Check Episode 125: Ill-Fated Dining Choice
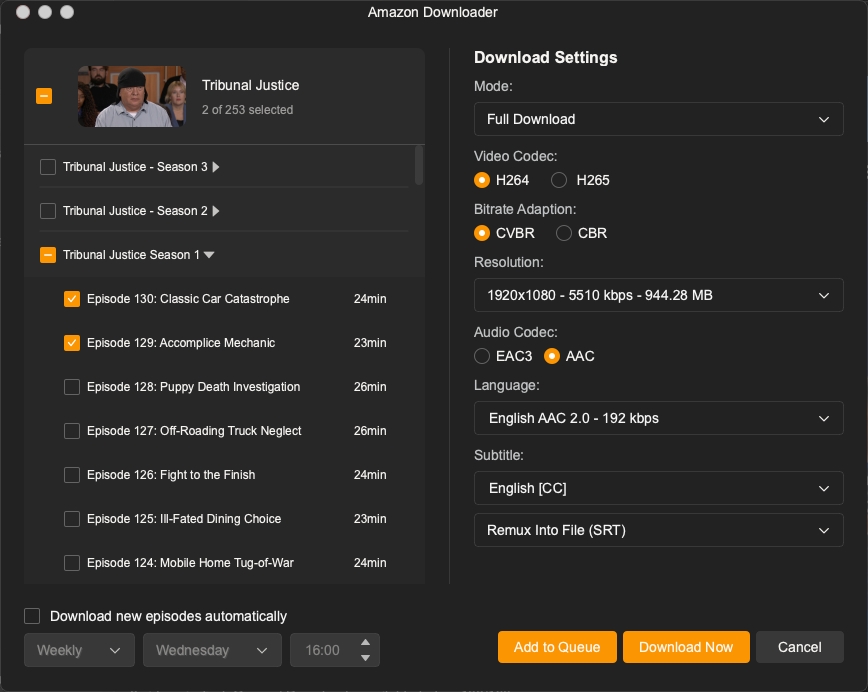 pos(72,519)
